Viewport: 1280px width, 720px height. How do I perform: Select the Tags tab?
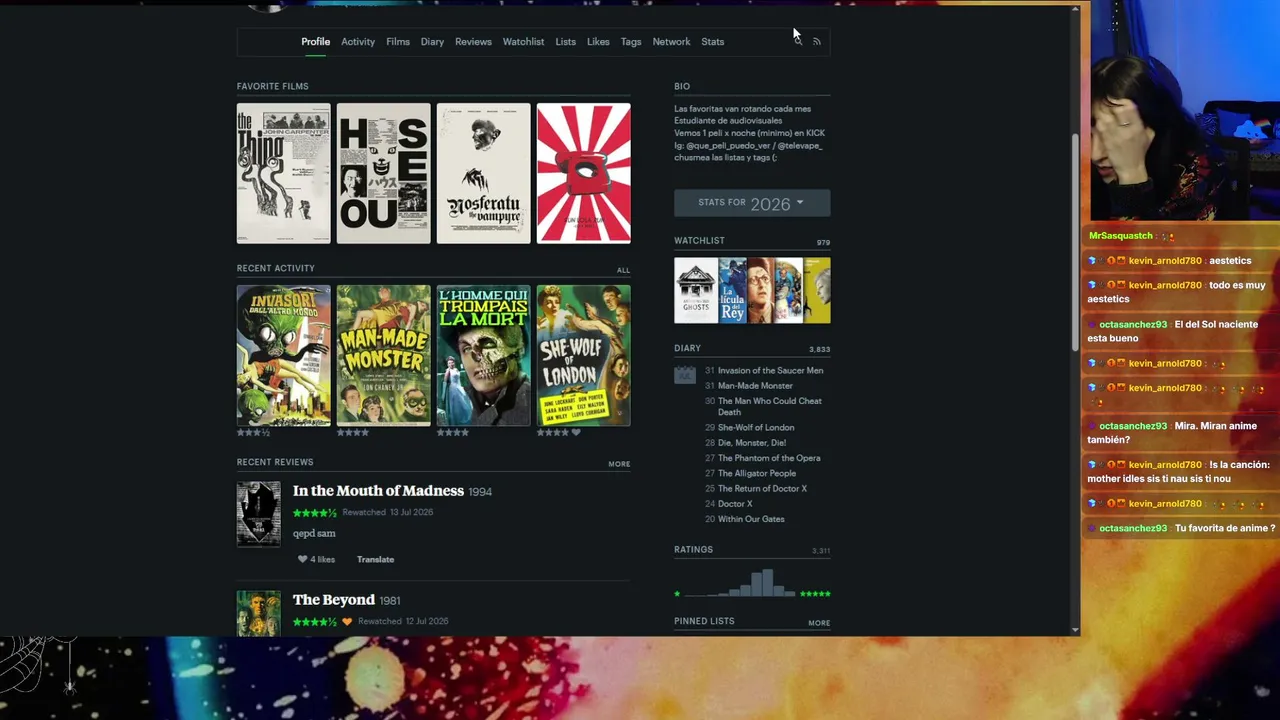point(631,42)
